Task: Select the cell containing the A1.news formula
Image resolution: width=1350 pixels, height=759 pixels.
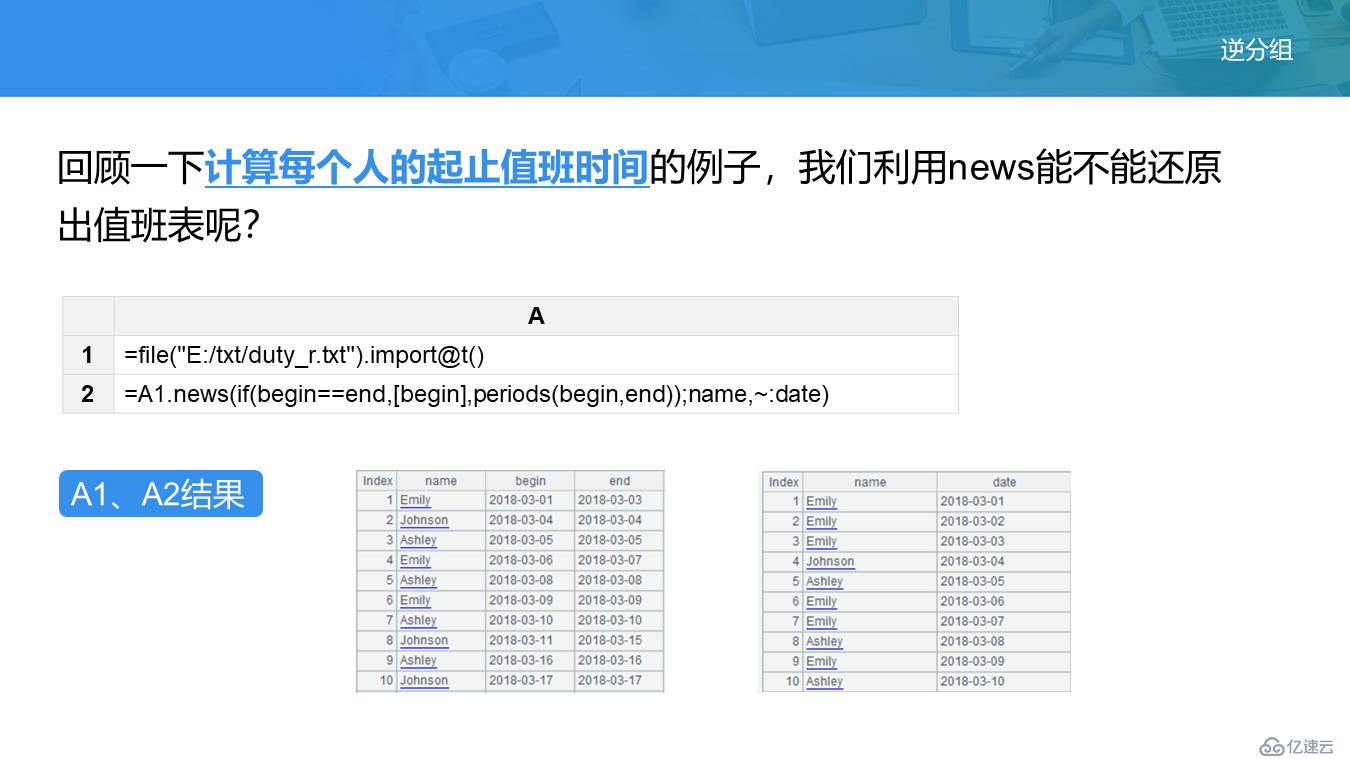Action: tap(536, 394)
